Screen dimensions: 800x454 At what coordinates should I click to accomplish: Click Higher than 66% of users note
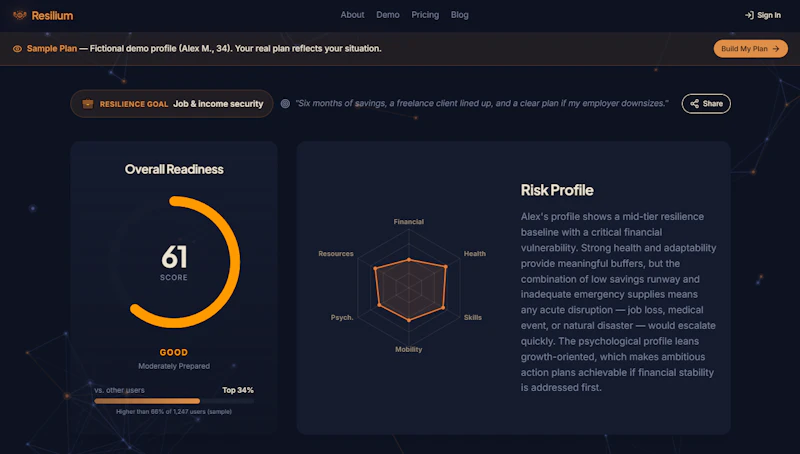click(174, 412)
